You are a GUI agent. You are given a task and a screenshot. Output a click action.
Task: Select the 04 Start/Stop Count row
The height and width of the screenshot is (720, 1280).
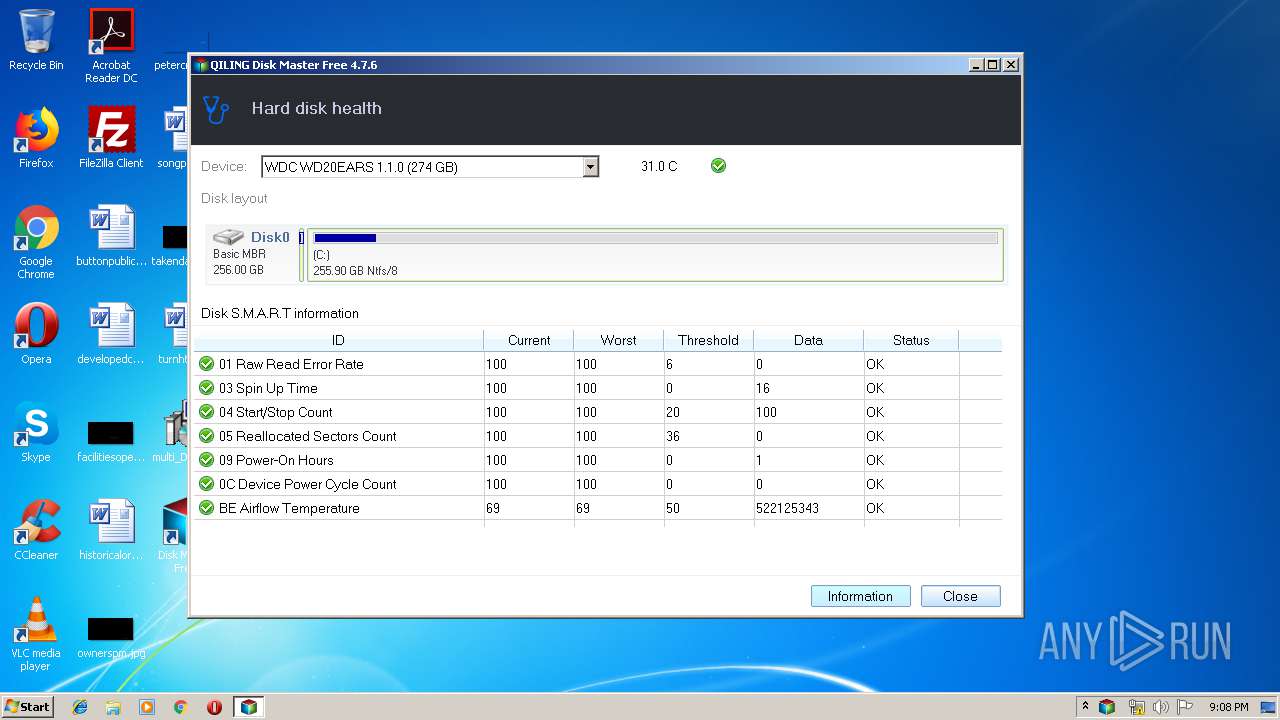(x=597, y=412)
